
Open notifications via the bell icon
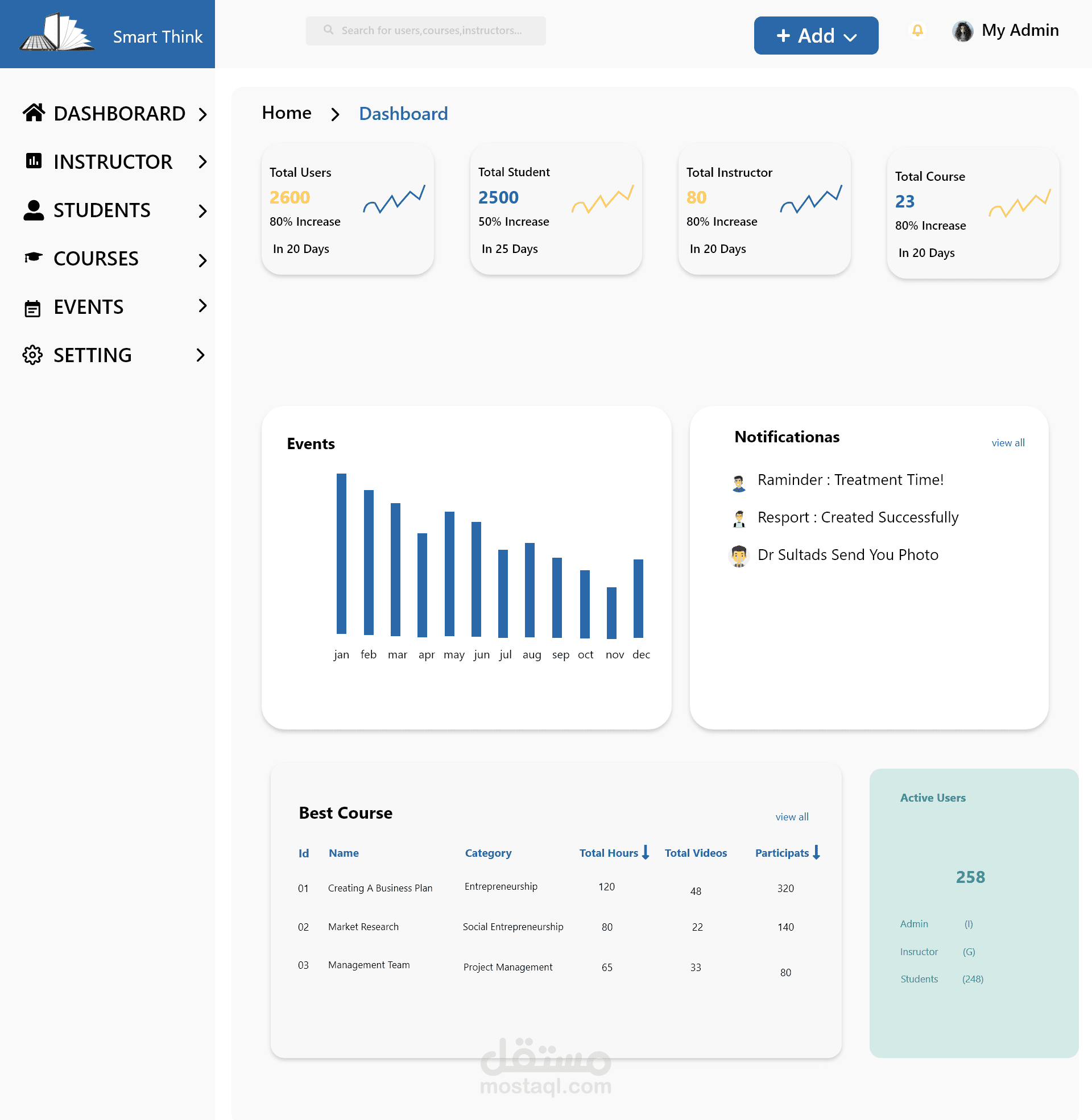point(916,30)
